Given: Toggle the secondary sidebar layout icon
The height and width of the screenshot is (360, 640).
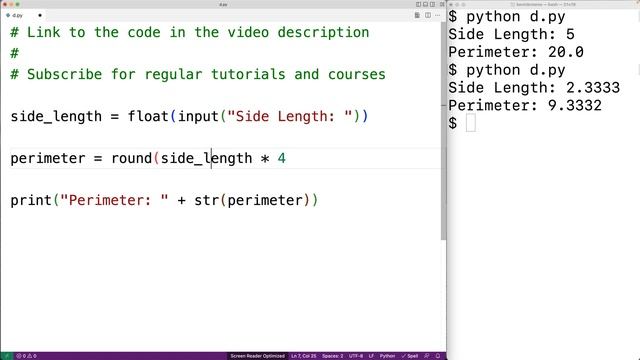Looking at the screenshot, I should 432,4.
